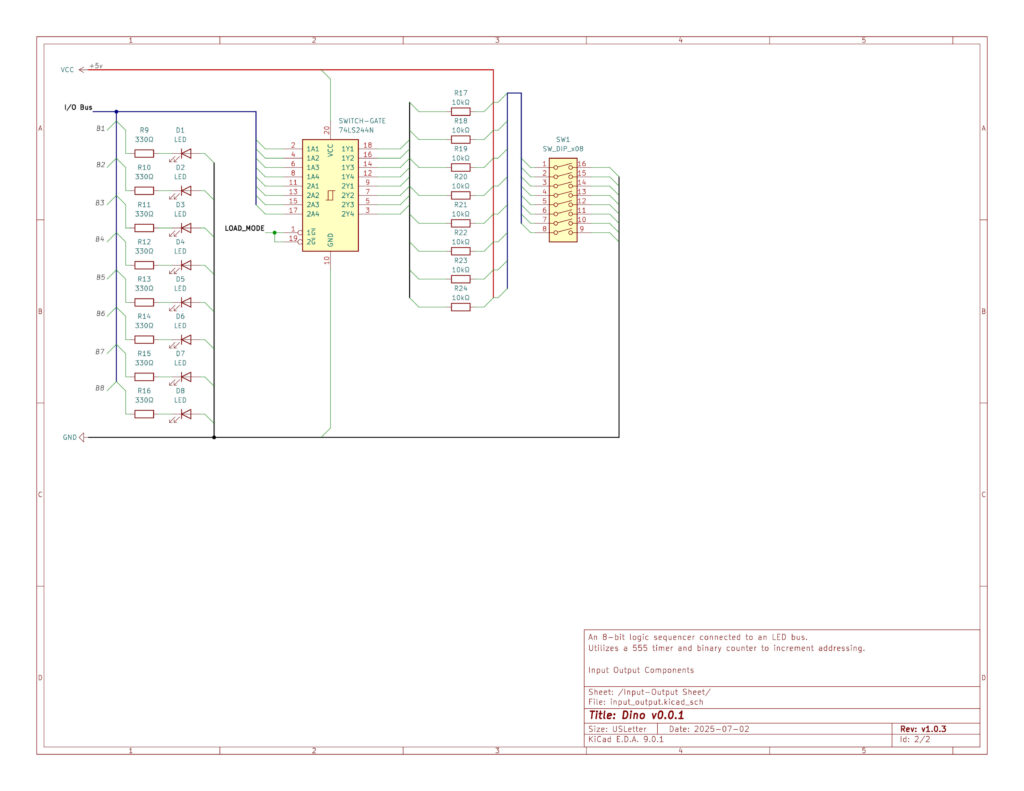Click the GND power port arrow
The image size is (1024, 791).
82,437
